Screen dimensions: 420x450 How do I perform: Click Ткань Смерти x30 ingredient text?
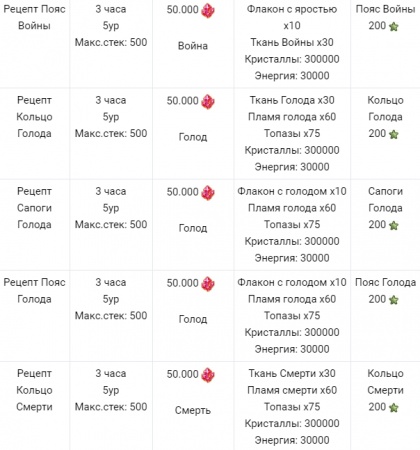point(292,373)
